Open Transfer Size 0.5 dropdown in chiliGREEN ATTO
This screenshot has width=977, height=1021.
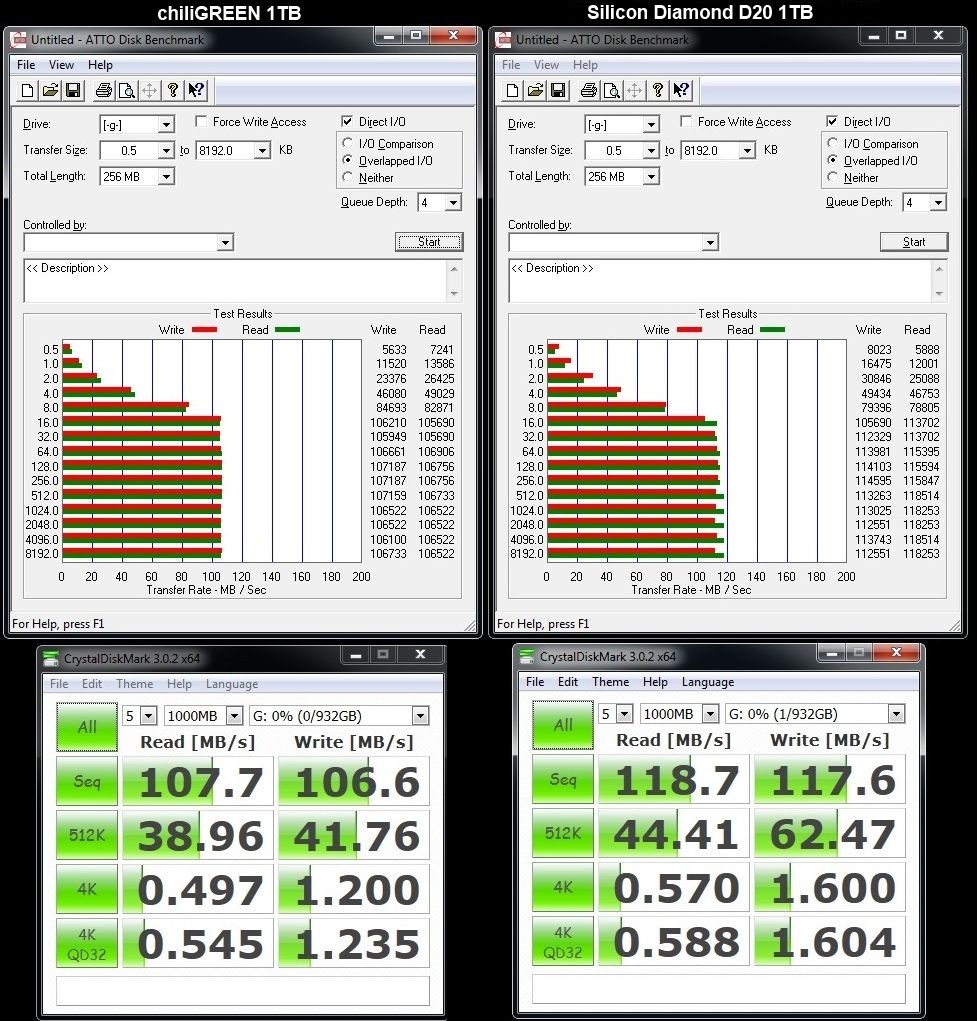166,150
